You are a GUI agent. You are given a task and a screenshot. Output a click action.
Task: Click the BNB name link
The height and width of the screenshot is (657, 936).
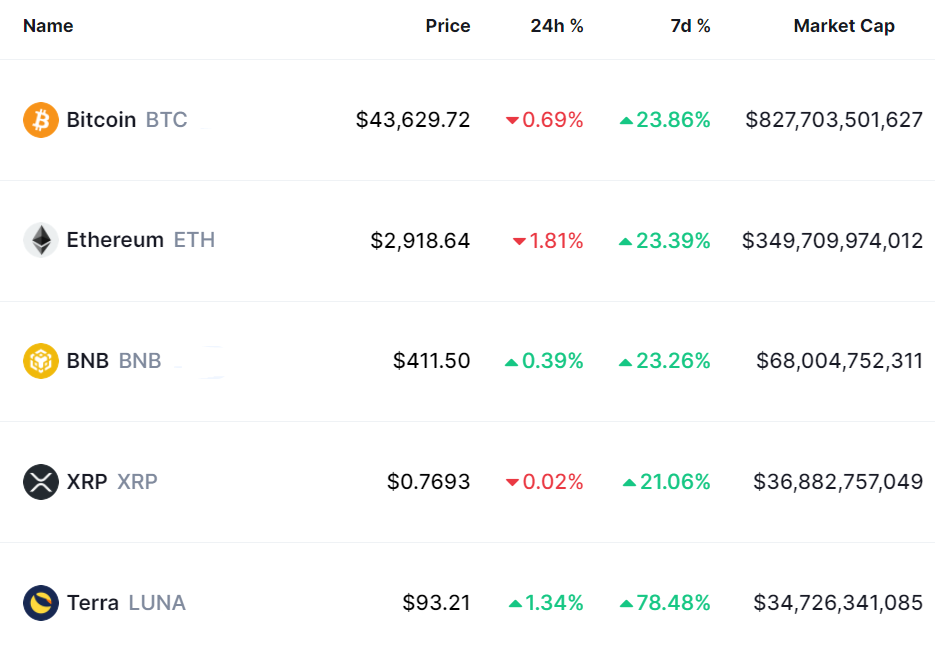click(x=88, y=360)
